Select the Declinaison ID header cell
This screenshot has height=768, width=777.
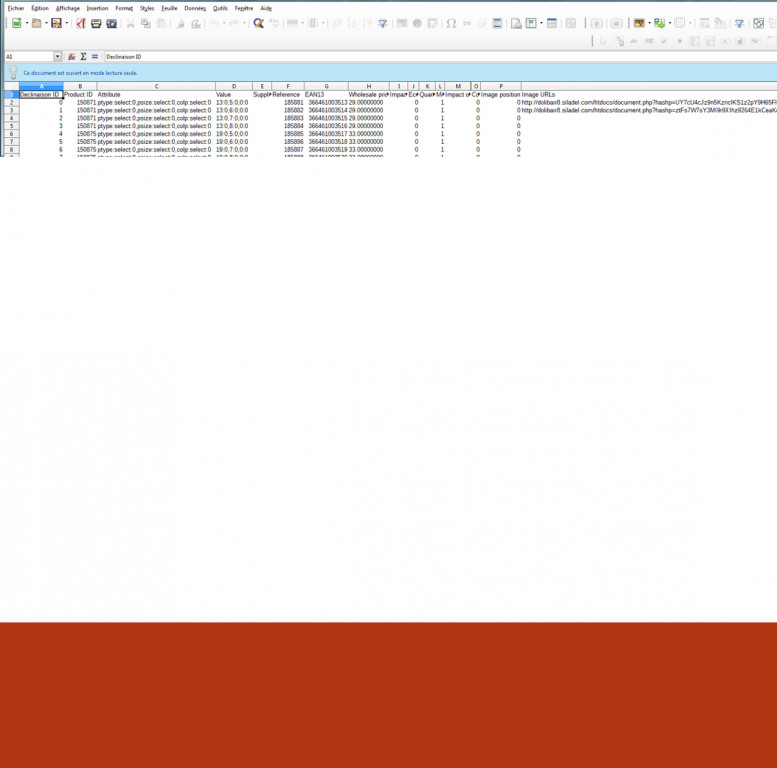(x=41, y=95)
